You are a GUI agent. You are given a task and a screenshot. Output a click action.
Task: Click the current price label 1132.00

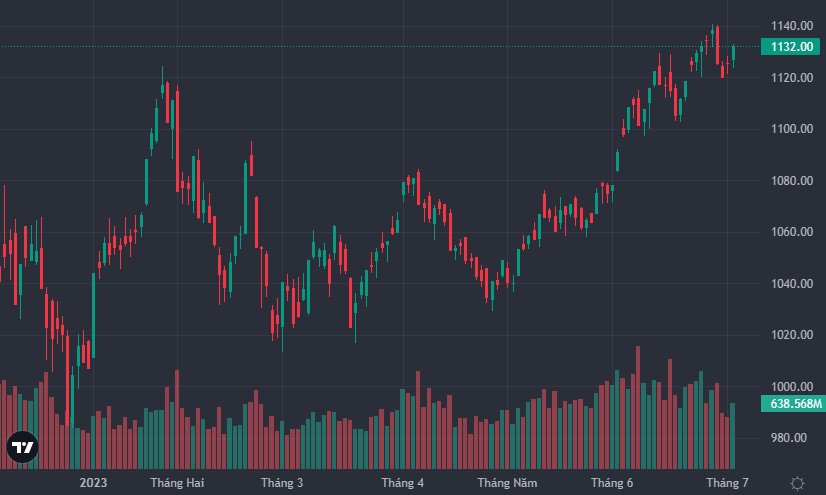pos(791,46)
